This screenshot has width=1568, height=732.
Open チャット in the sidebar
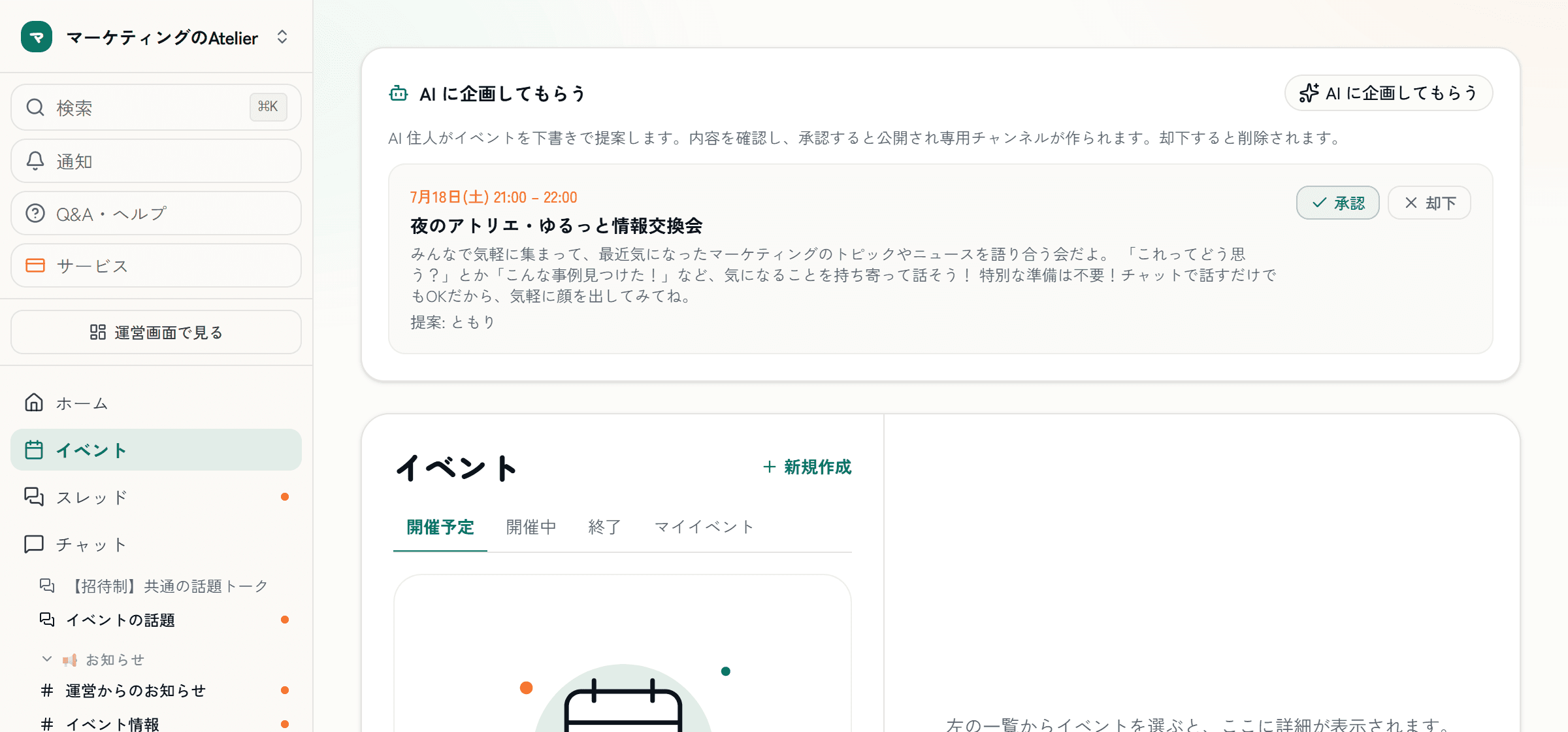[x=156, y=544]
